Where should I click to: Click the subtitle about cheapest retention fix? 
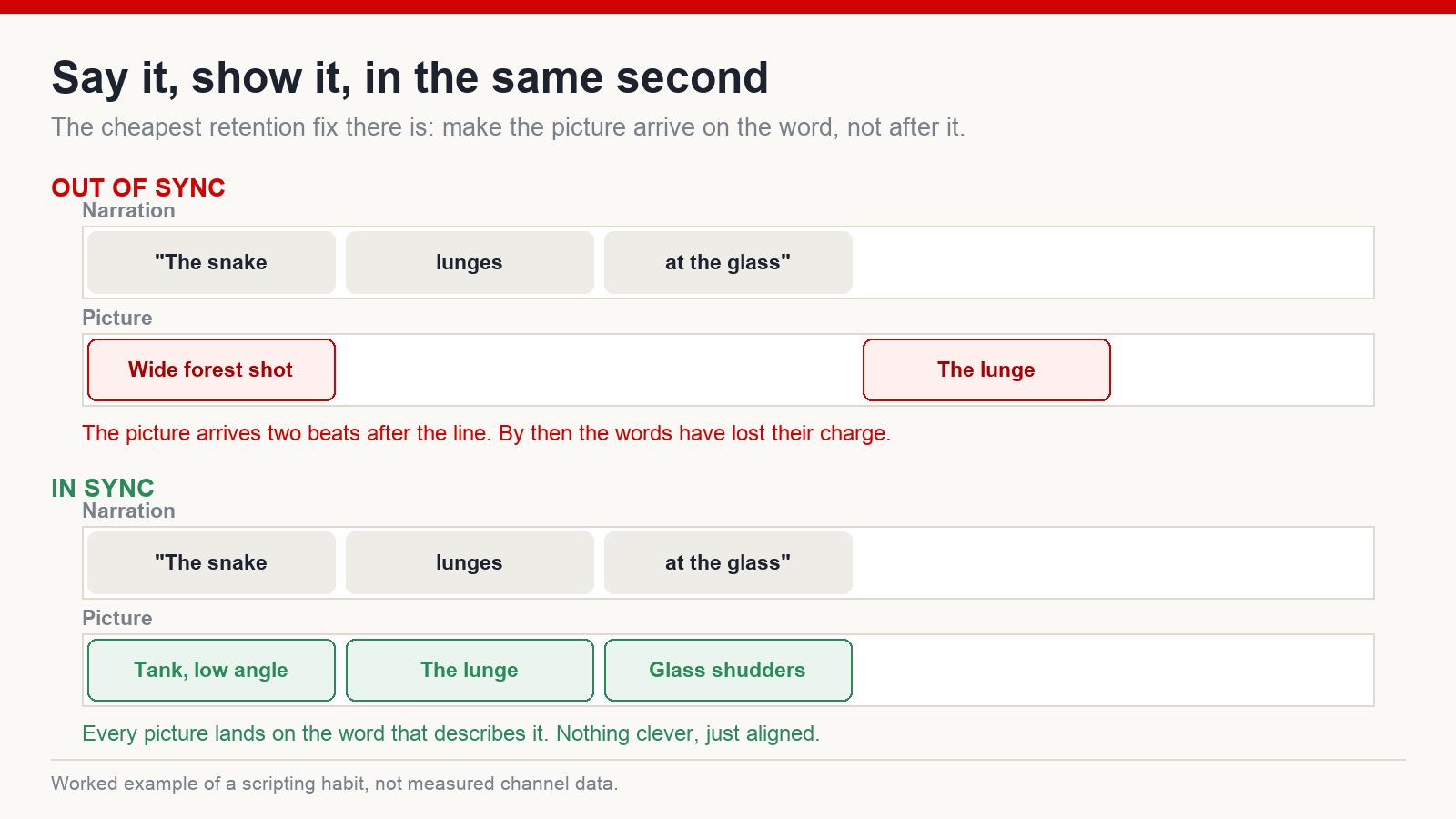[508, 127]
